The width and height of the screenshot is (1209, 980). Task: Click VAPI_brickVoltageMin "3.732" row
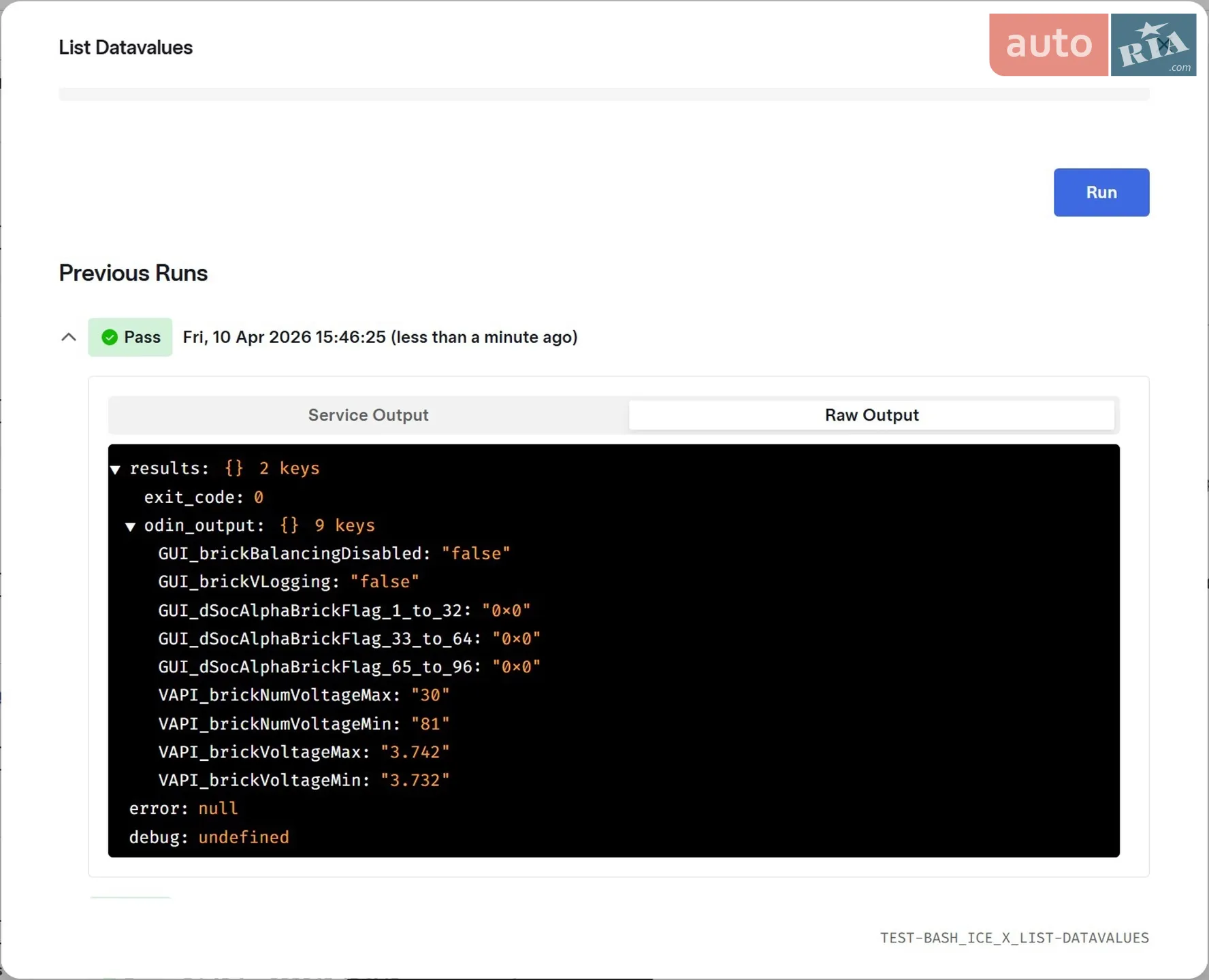(x=304, y=780)
